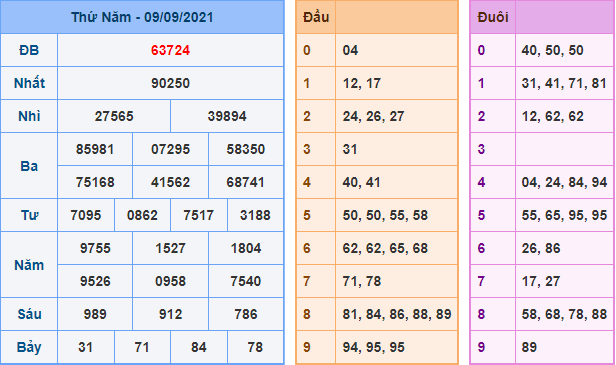Click Đuôi values 12, 62, 62
616x365 pixels.
(552, 116)
